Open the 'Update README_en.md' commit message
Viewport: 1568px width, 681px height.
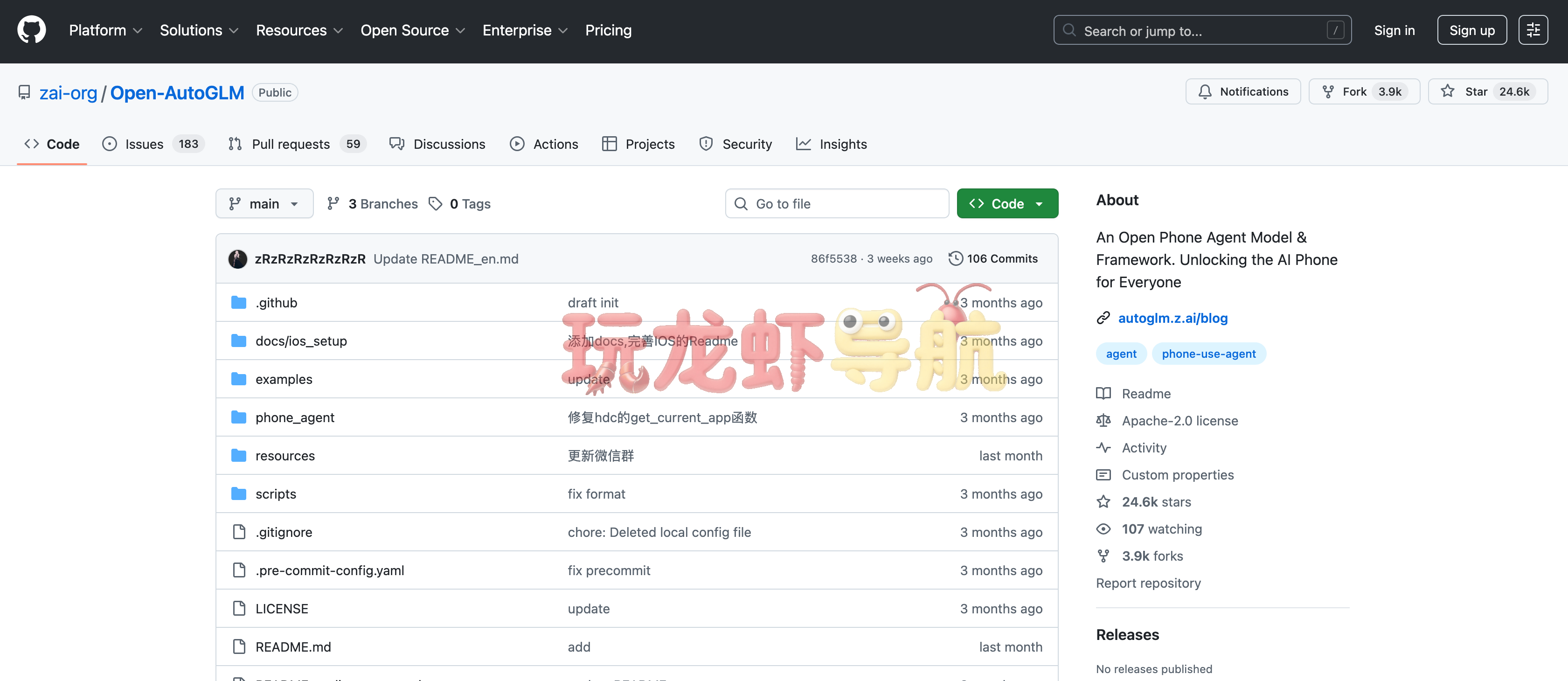445,259
